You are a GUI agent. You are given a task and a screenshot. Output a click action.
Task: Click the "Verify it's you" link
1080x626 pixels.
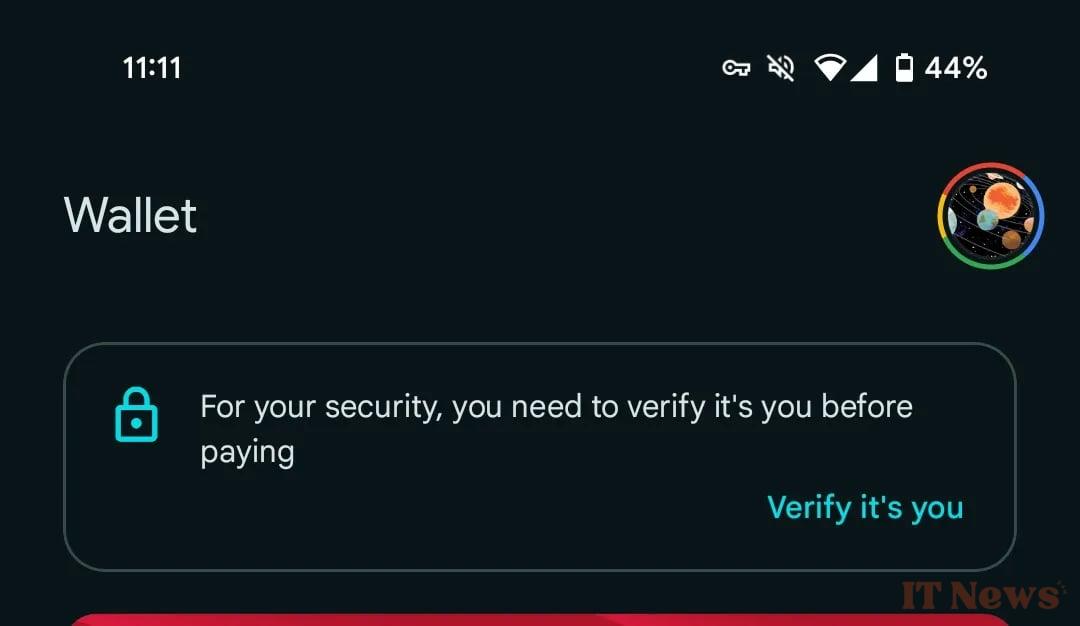(865, 508)
